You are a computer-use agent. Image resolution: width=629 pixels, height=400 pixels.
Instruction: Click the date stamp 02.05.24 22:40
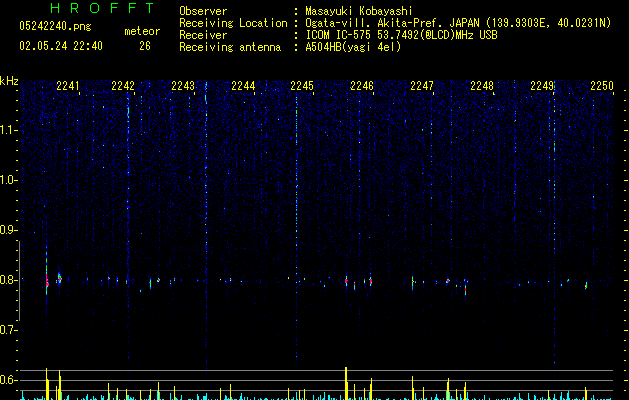point(61,46)
